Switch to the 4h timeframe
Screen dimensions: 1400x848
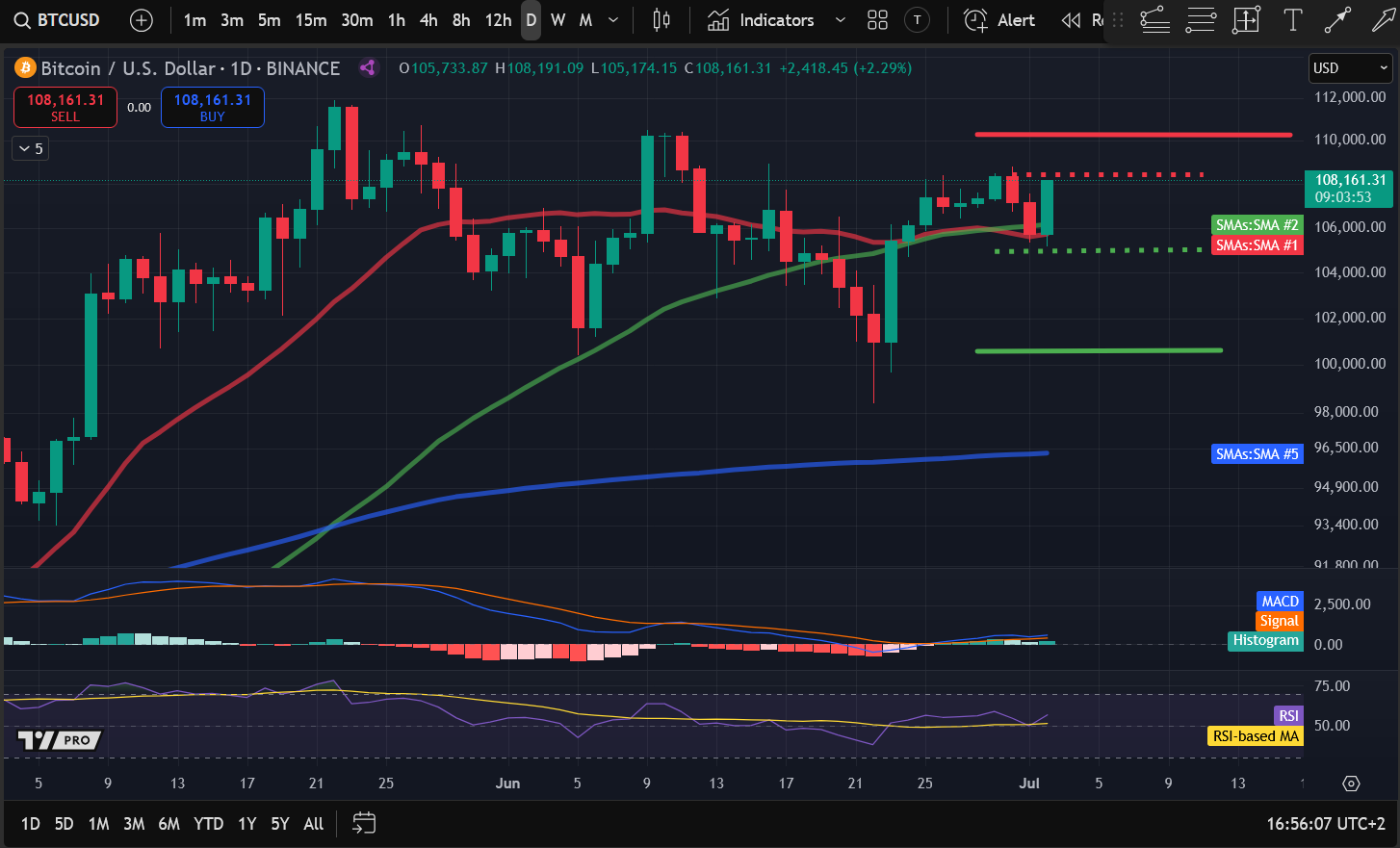point(428,20)
